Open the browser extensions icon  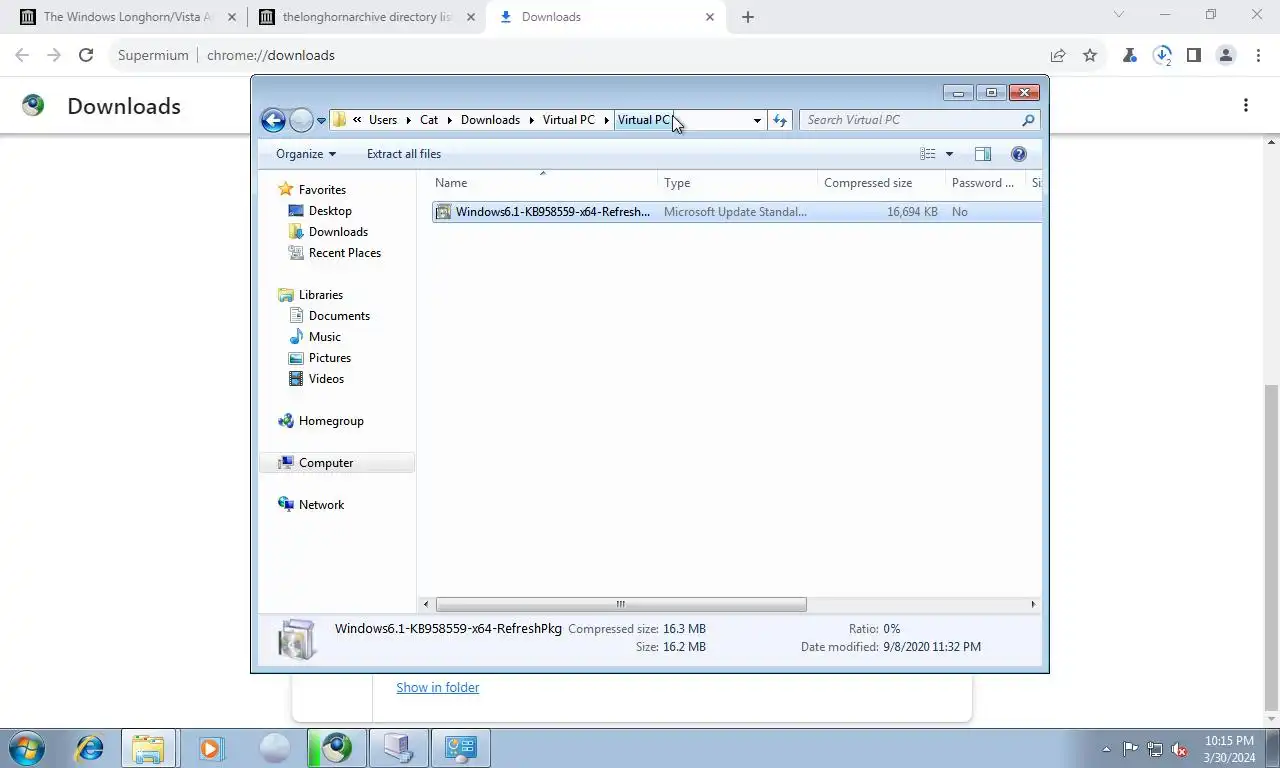click(1130, 56)
